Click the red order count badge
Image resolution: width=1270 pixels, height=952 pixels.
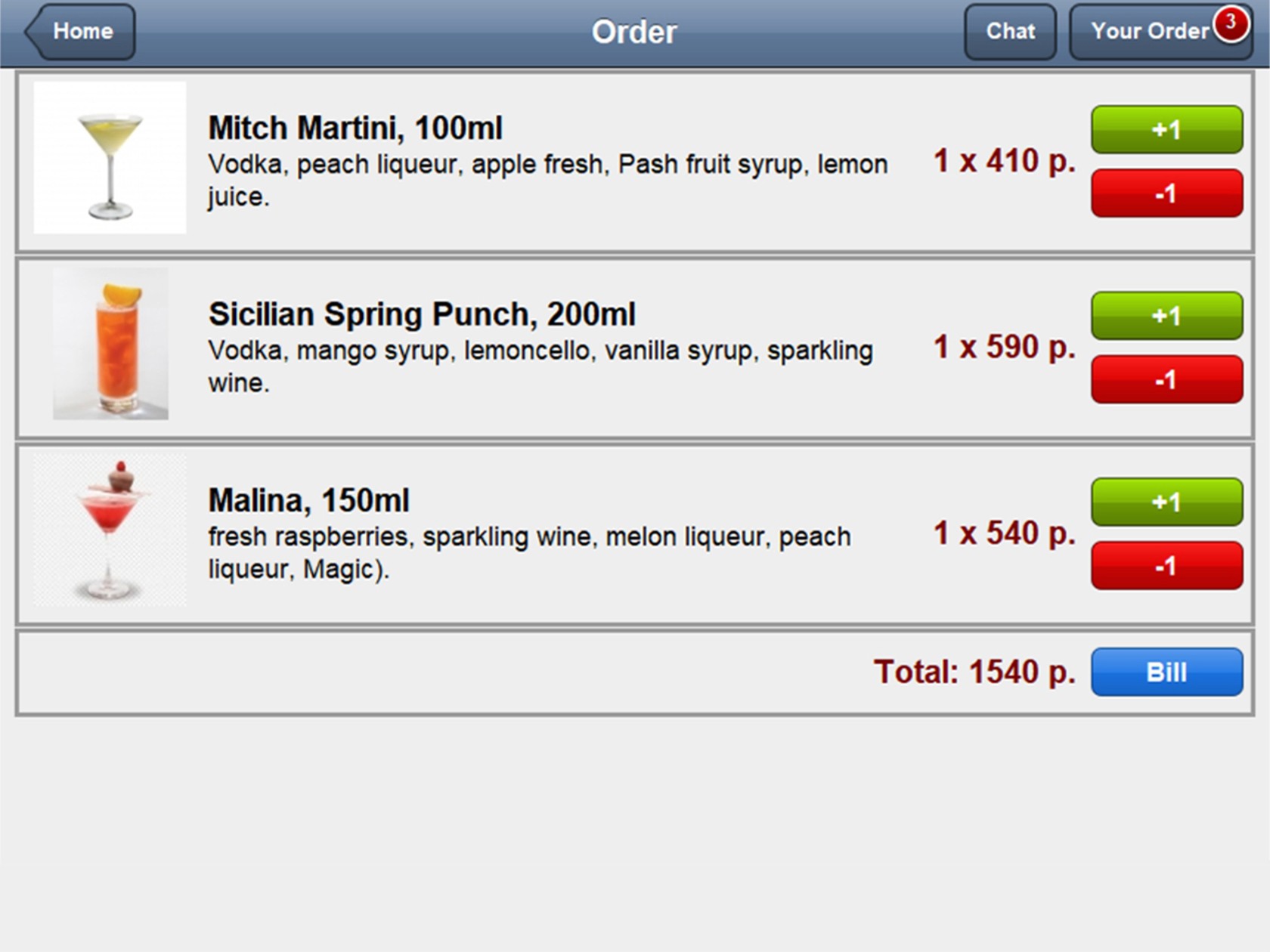coord(1231,23)
